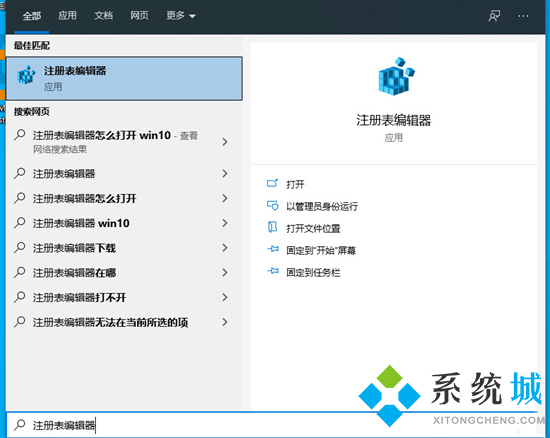Expand arrow next to 注册表编辑器打不开
The width and height of the screenshot is (550, 438).
225,297
